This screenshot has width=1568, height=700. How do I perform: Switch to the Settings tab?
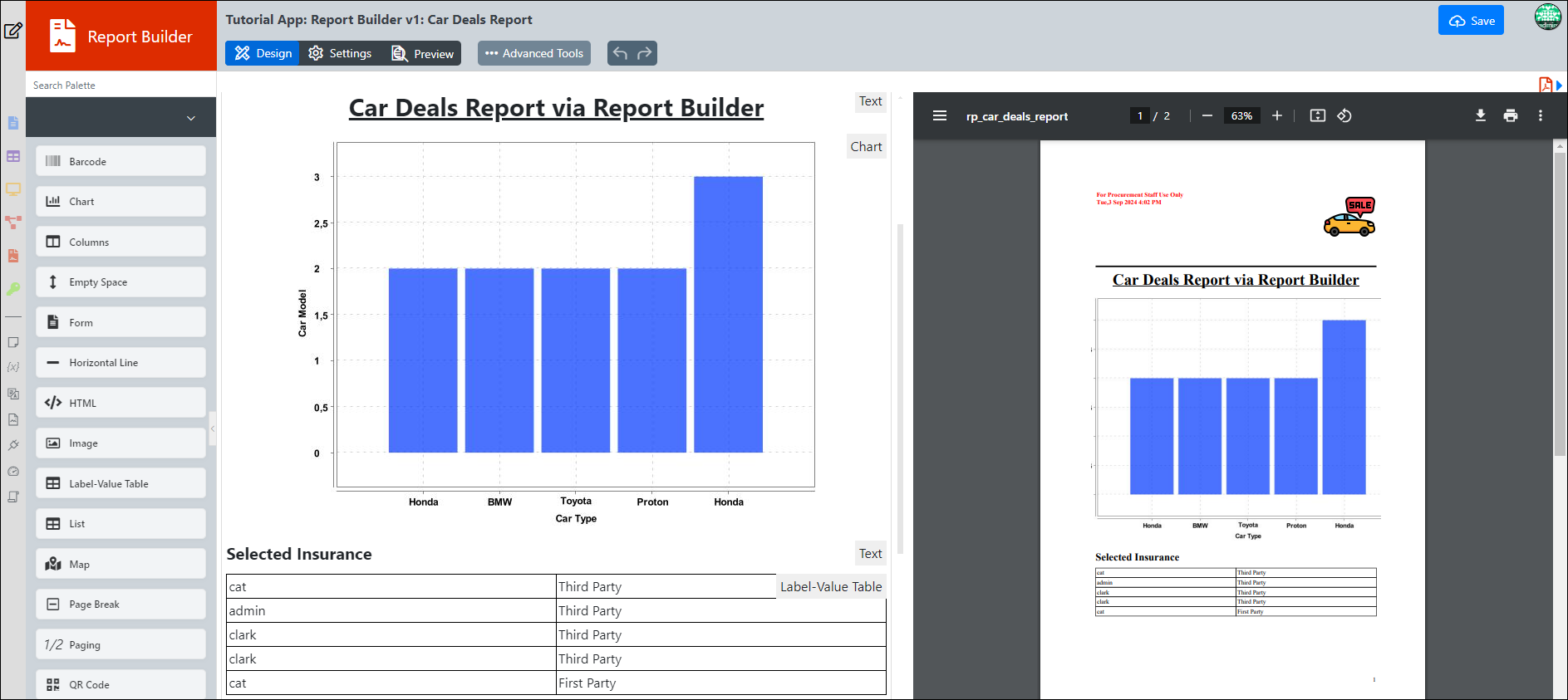340,53
